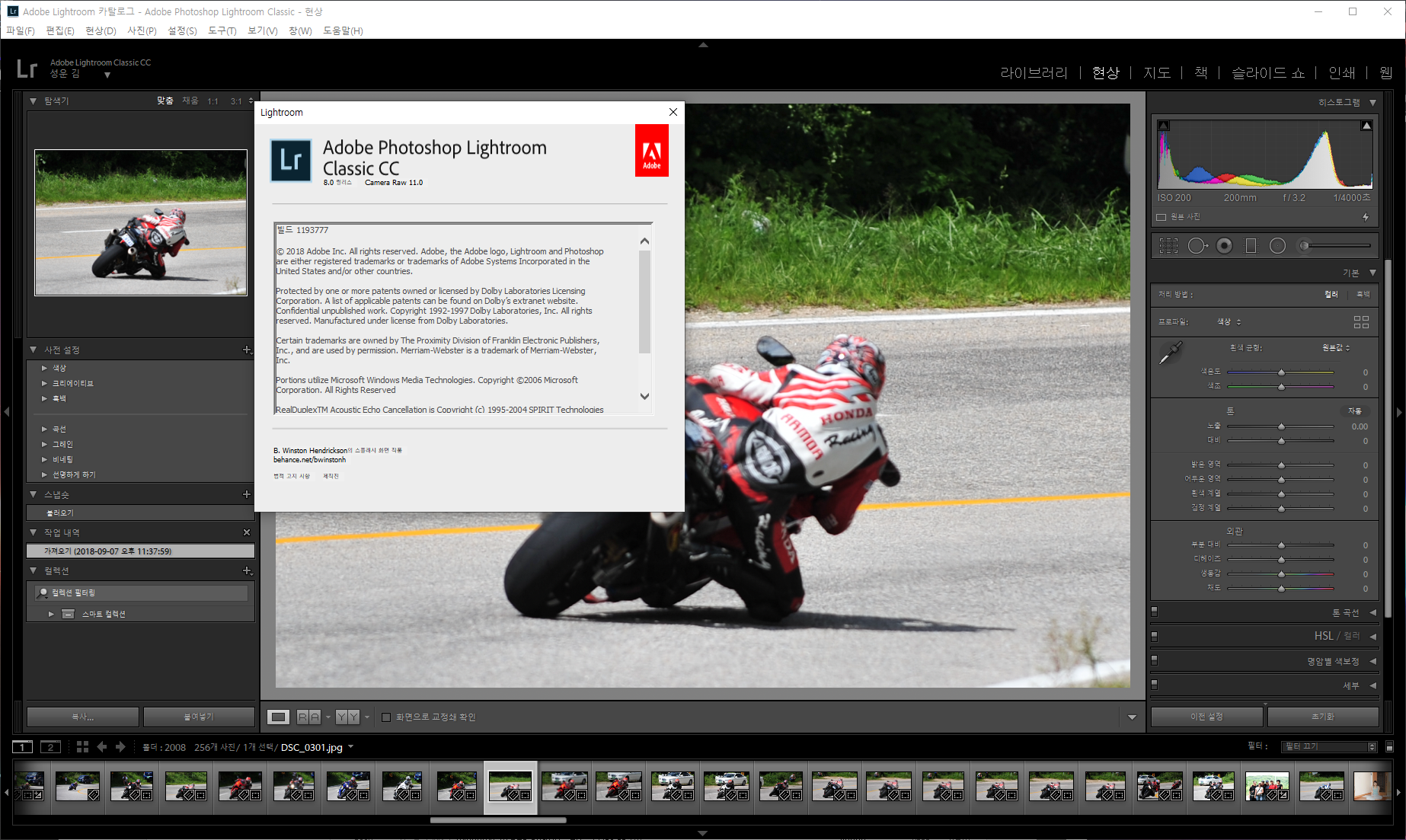Screen dimensions: 1406x840
Task: Click the 이전 설정 button
Action: 1206,717
